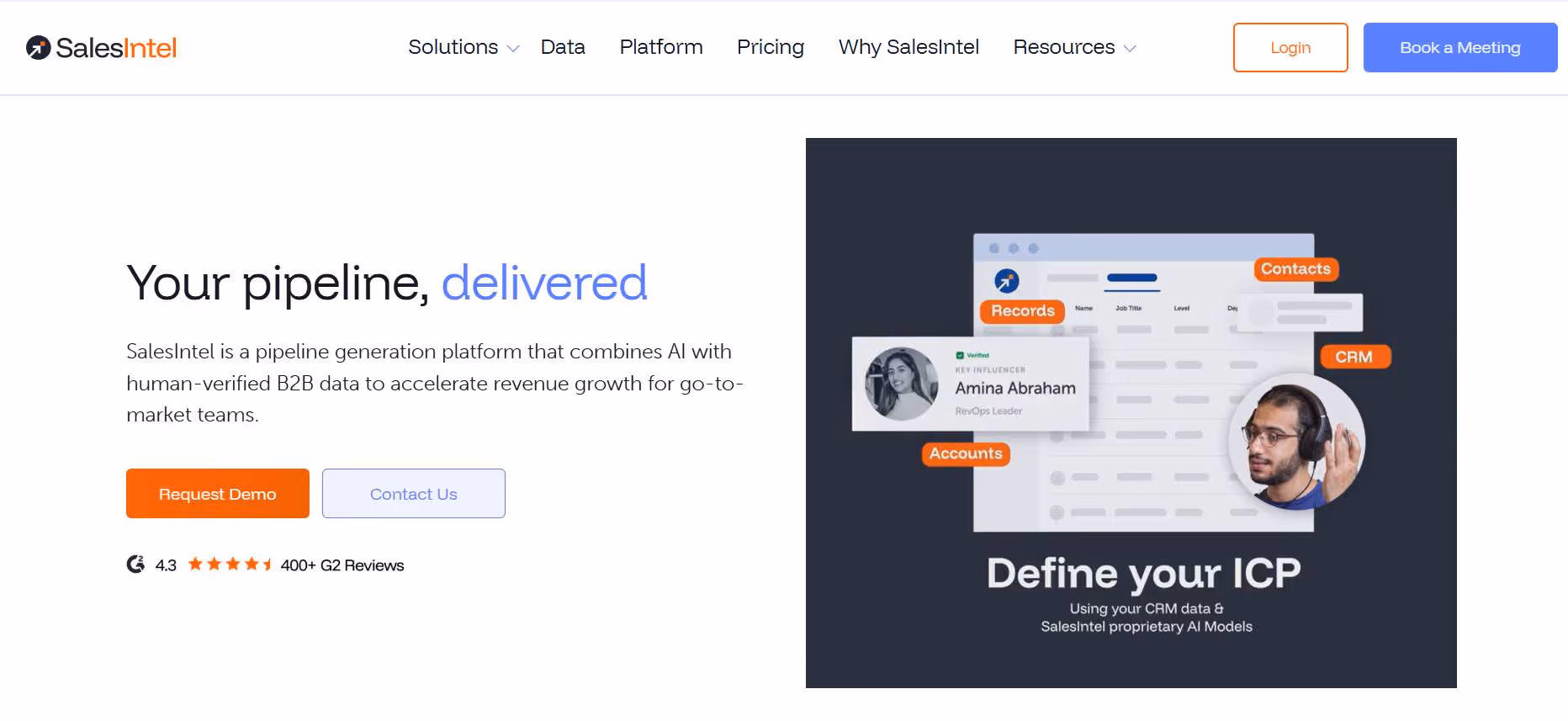Navigate to Pricing

tap(771, 47)
